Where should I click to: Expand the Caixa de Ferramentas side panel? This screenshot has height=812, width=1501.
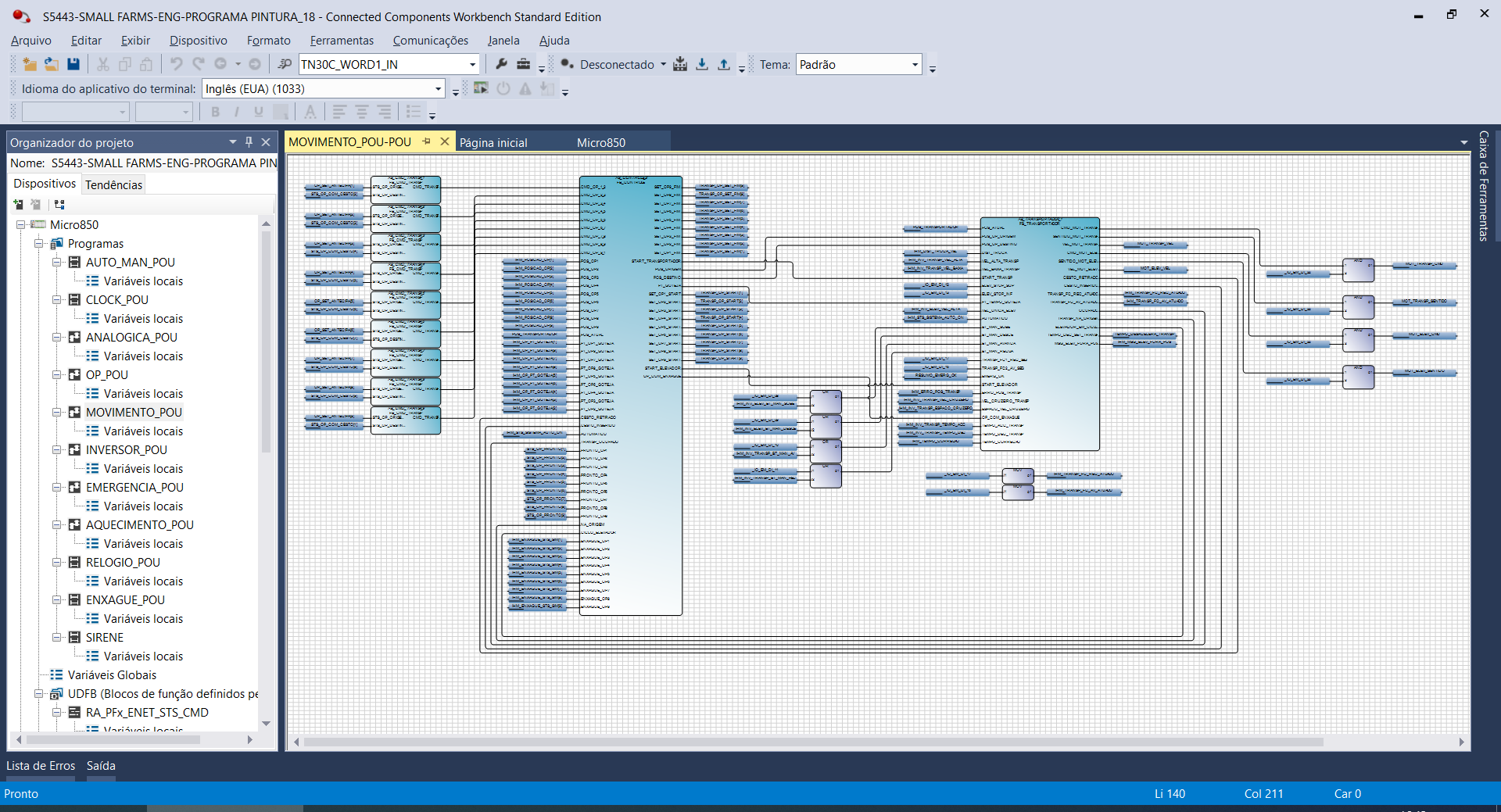(x=1483, y=186)
